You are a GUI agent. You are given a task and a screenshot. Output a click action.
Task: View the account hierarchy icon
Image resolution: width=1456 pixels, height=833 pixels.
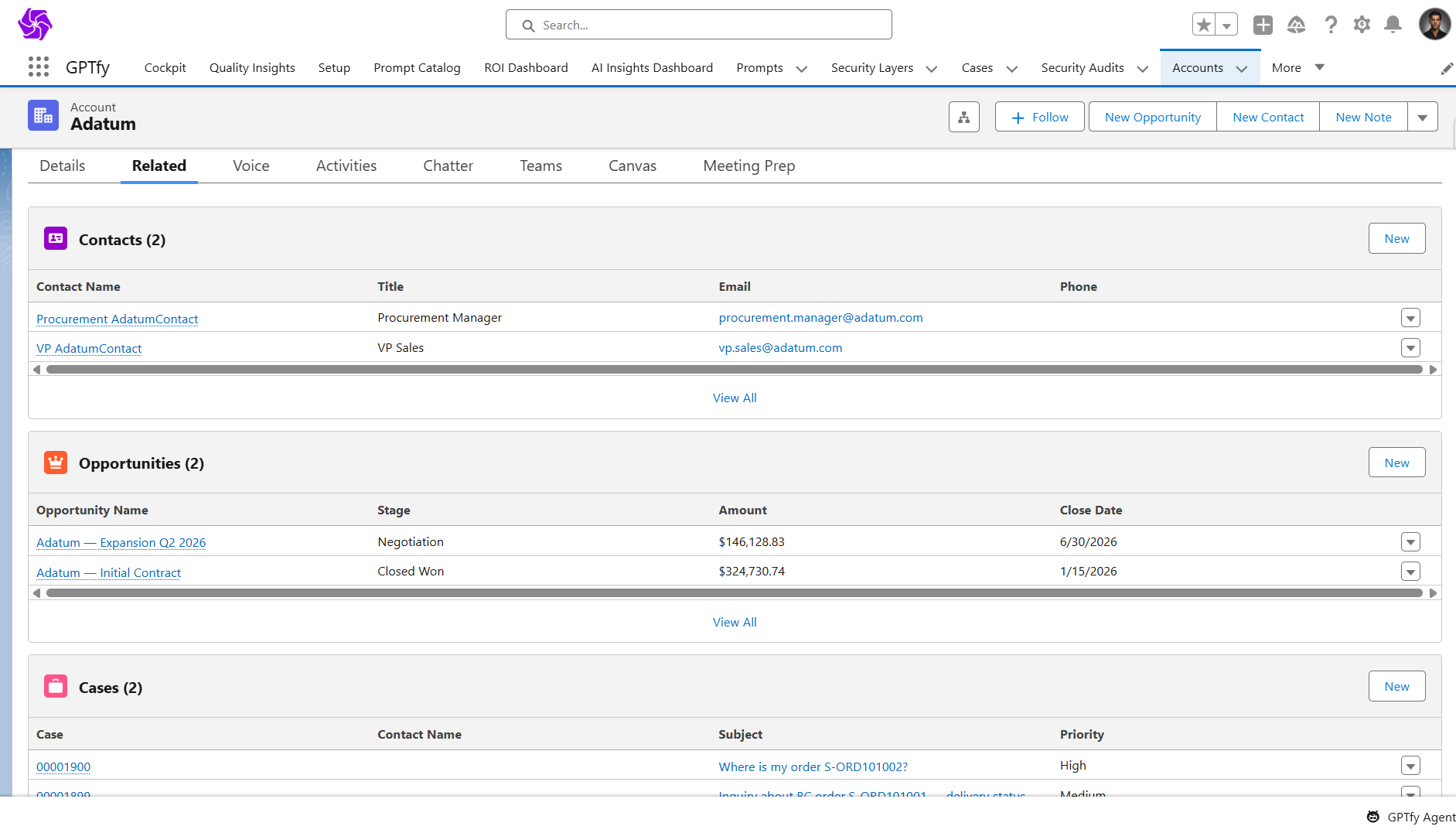tap(963, 117)
